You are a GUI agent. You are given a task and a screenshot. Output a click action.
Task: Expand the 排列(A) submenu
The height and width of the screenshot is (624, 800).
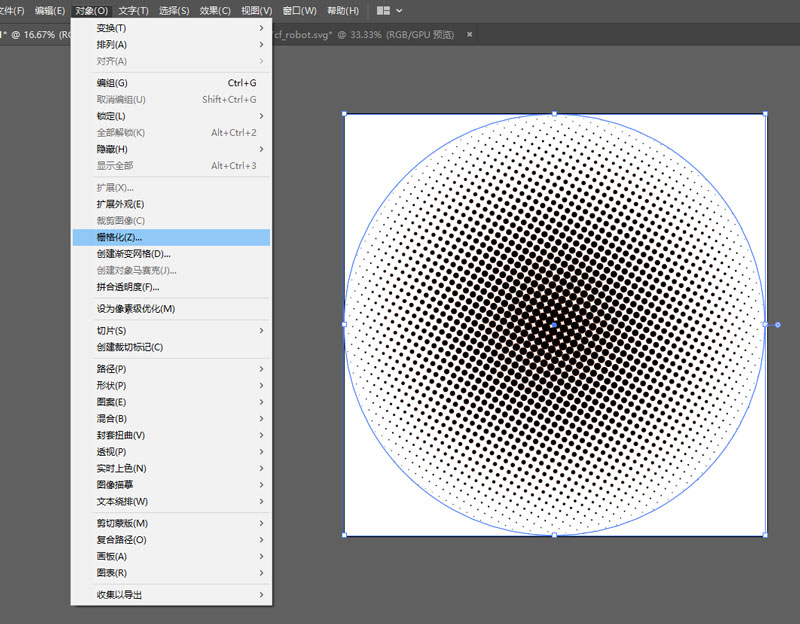tap(171, 44)
